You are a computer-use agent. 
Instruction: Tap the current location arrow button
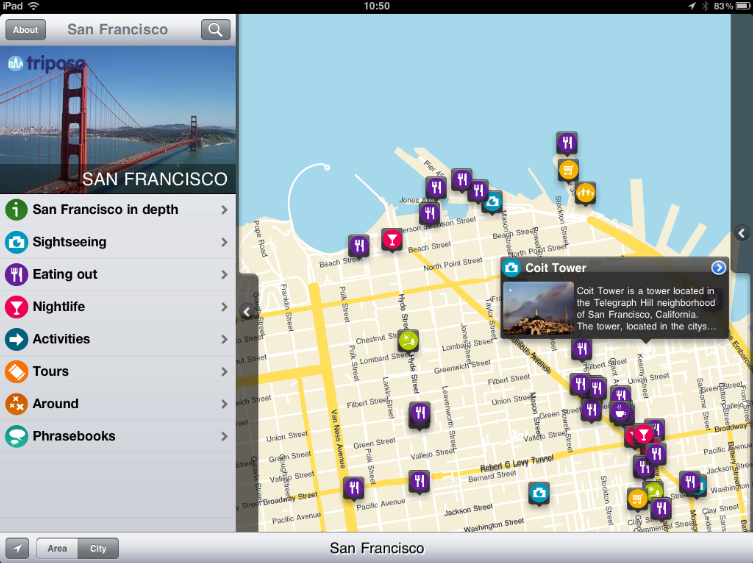click(17, 548)
